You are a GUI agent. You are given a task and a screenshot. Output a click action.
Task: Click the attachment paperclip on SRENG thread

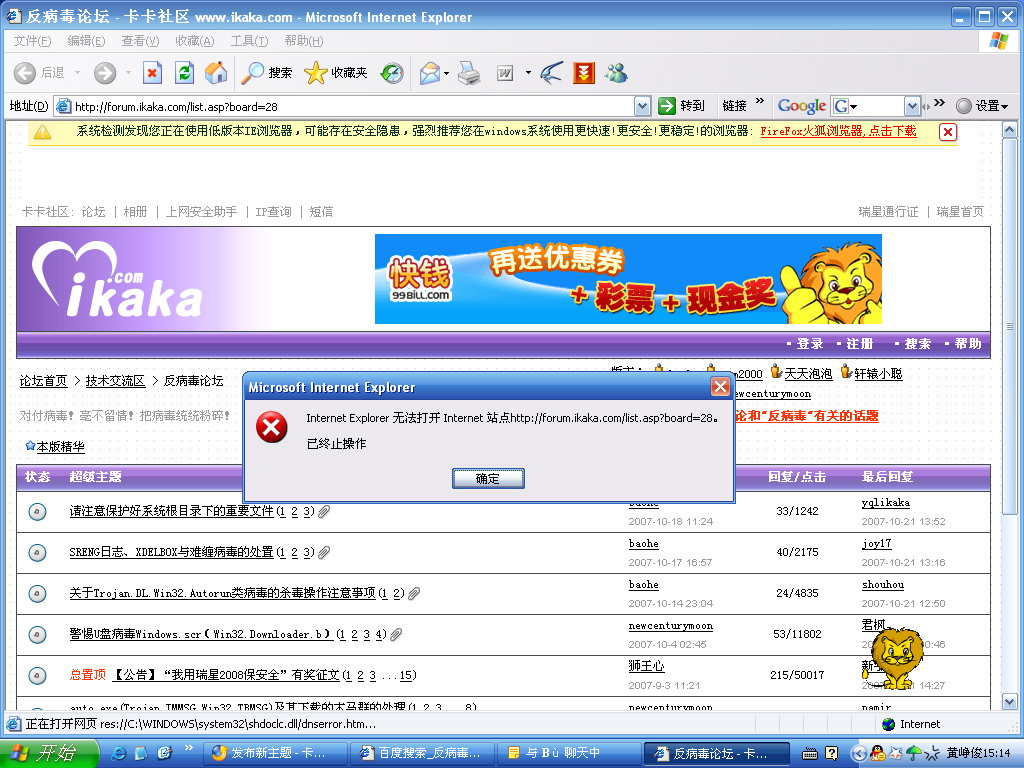click(324, 552)
